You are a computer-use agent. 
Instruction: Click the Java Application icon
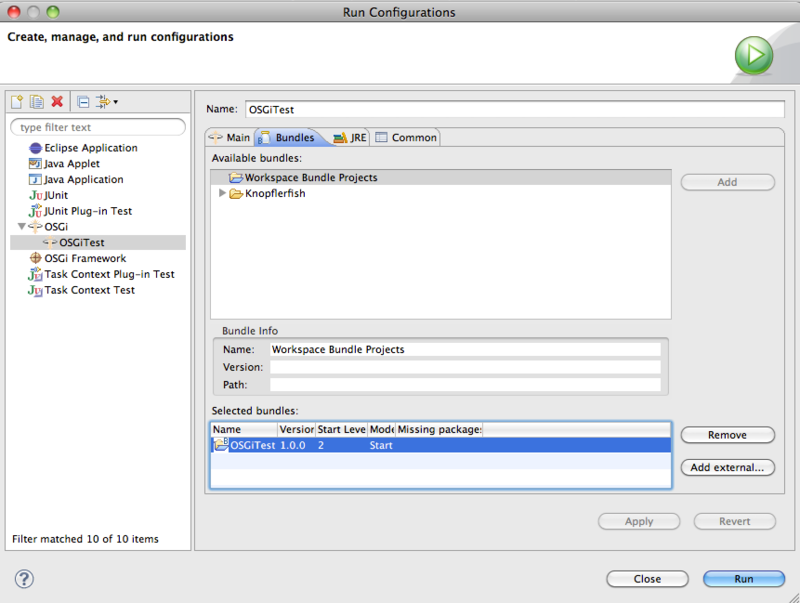[35, 180]
